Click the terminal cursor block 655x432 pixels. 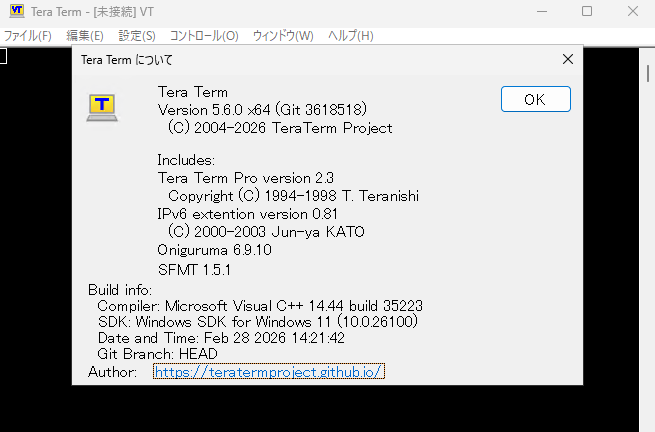(x=3, y=54)
